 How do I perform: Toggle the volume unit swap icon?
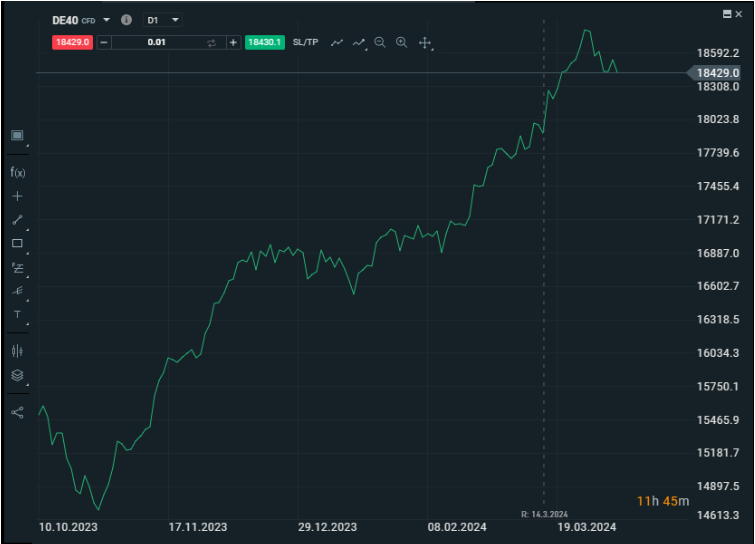coord(211,43)
